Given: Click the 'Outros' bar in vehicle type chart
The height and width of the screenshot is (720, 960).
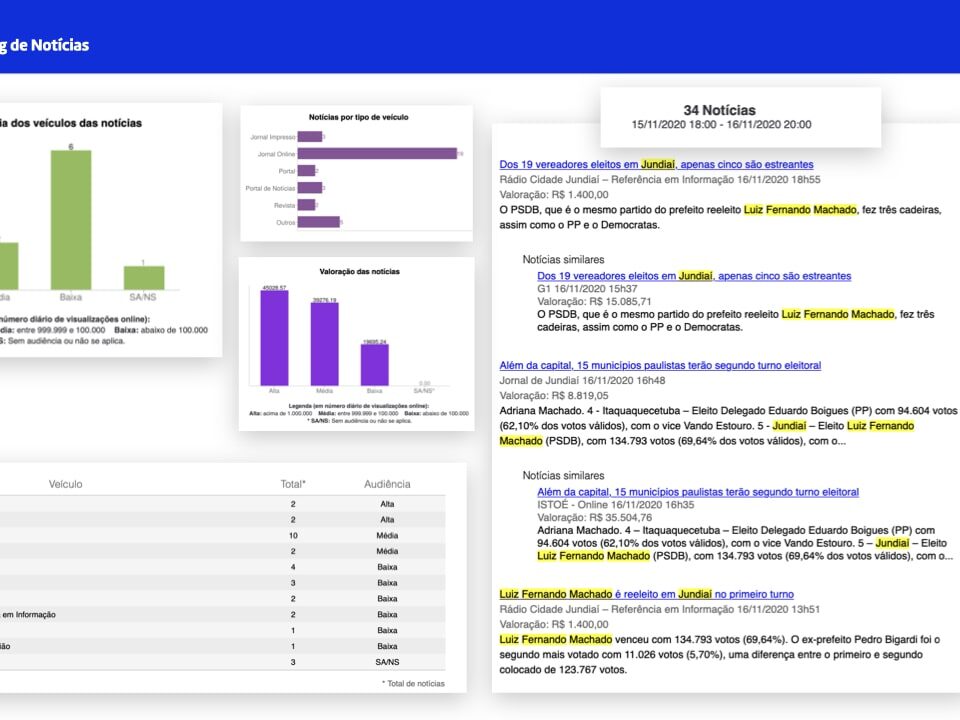Looking at the screenshot, I should click(x=318, y=222).
